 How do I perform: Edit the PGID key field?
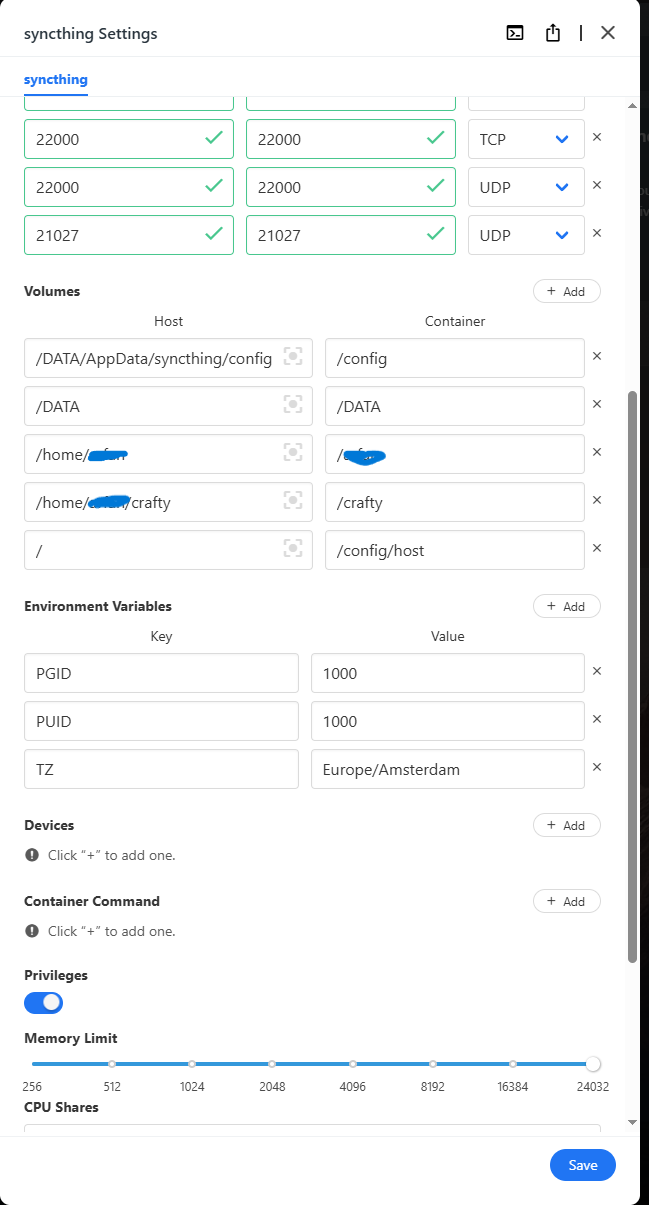tap(161, 673)
